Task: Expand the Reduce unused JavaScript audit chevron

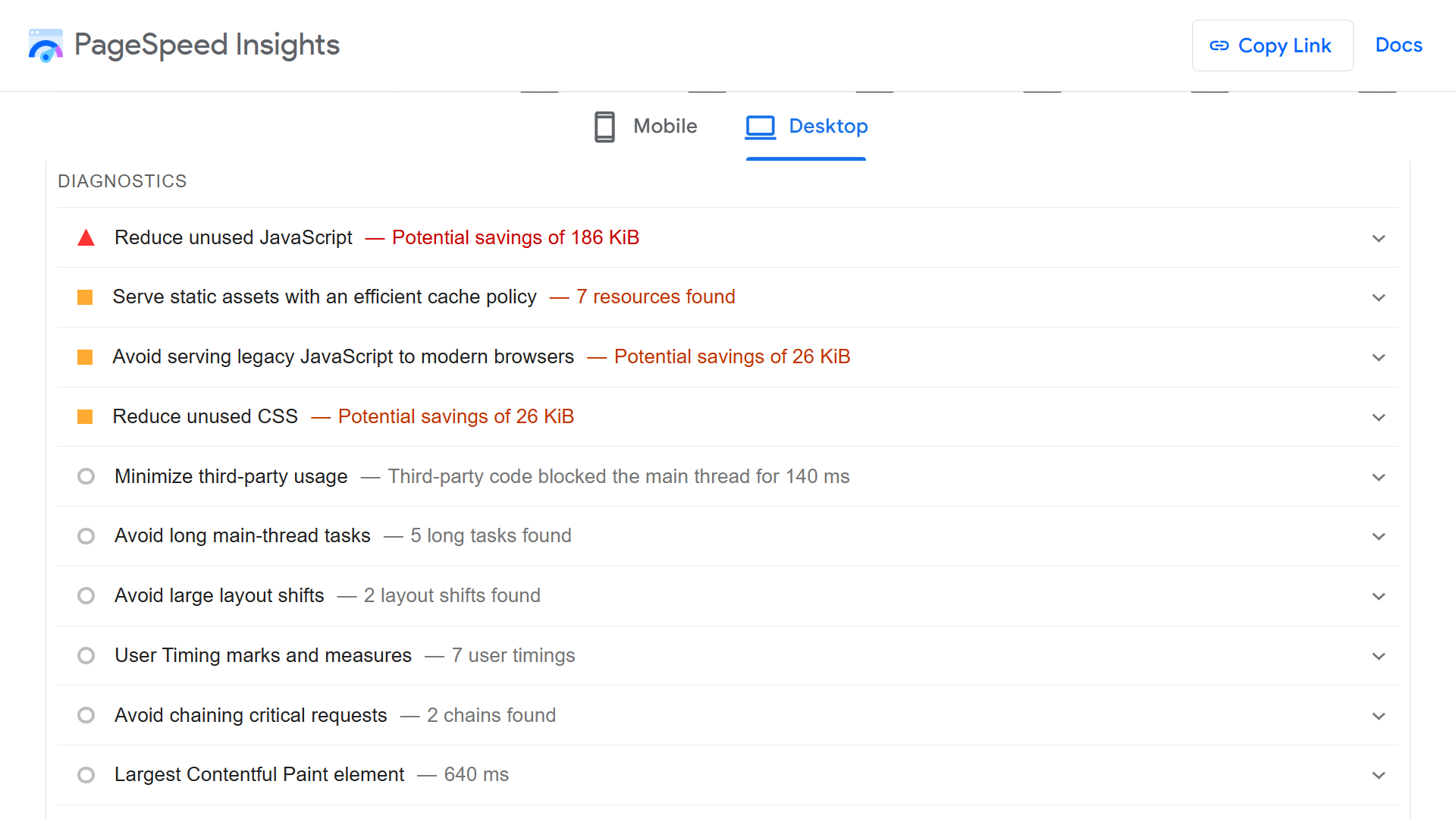Action: (x=1379, y=238)
